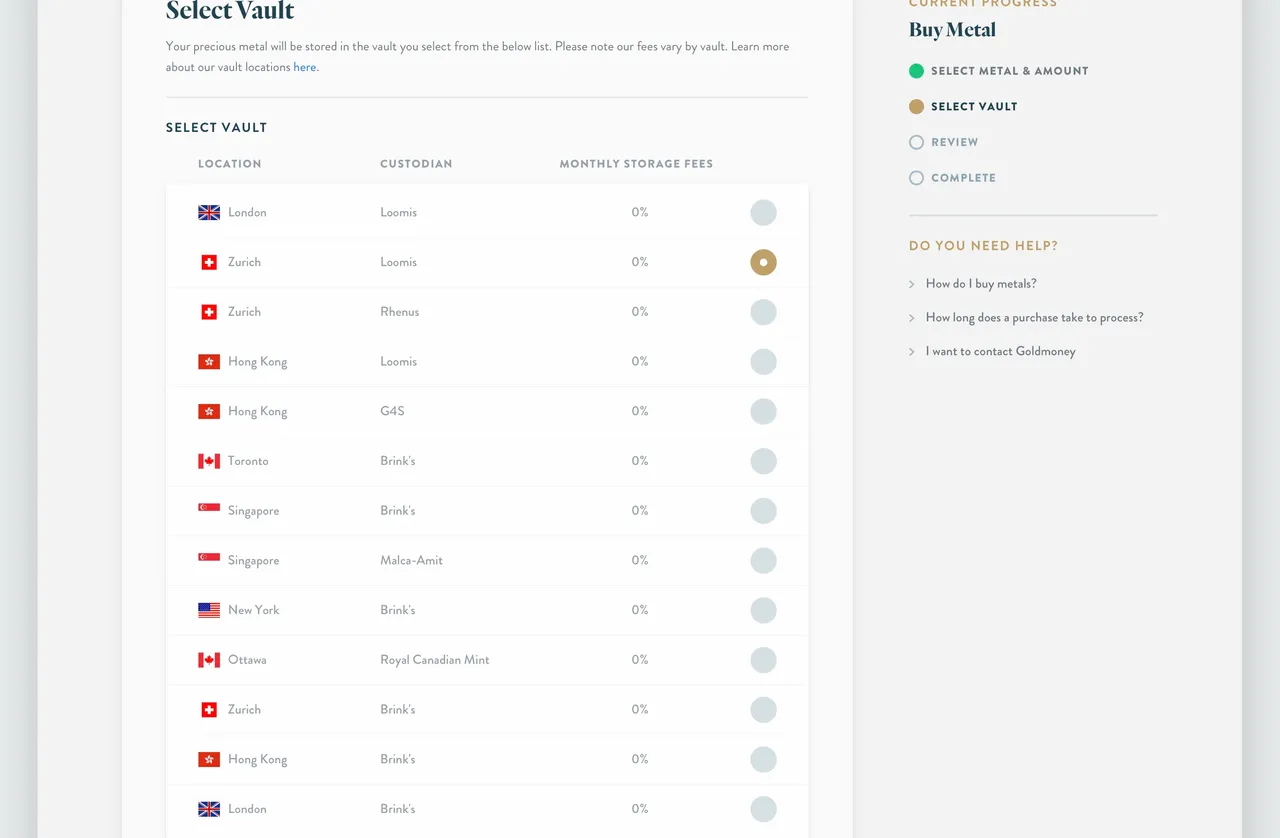Click the Hong Kong flag in the Loomis row

tap(209, 362)
